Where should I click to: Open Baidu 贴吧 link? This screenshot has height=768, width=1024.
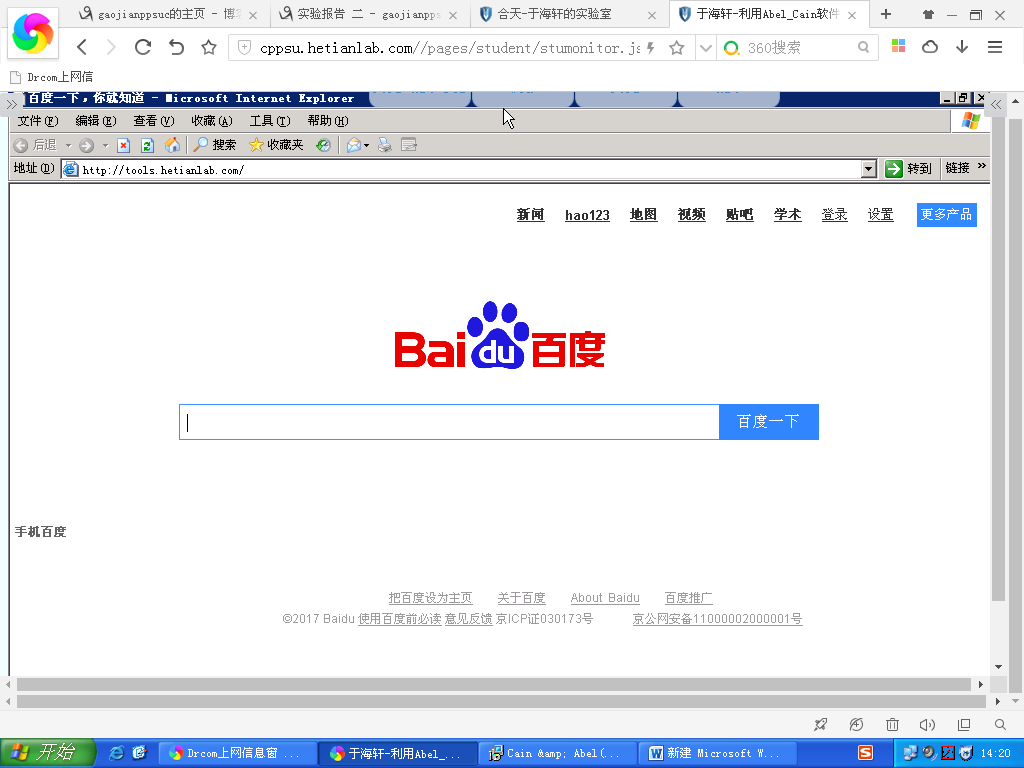(740, 214)
